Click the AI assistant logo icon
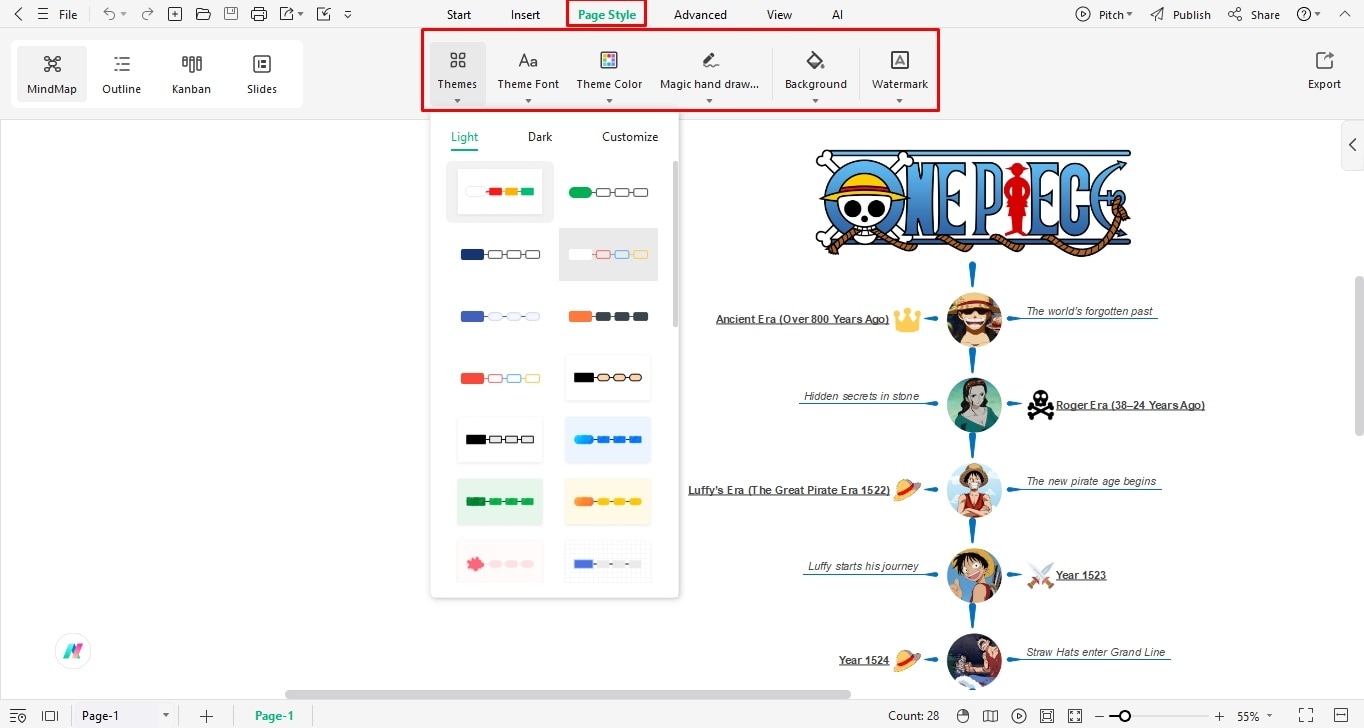 coord(73,651)
